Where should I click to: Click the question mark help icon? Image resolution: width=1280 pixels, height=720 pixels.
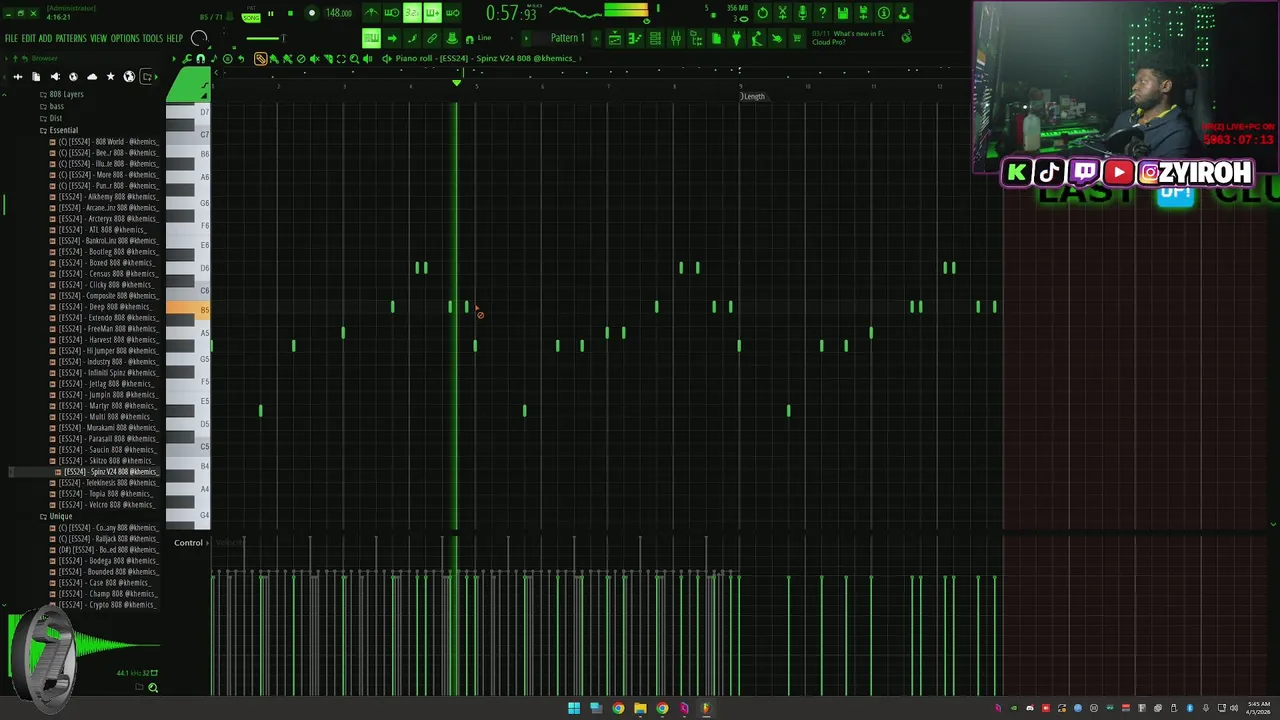tap(823, 13)
